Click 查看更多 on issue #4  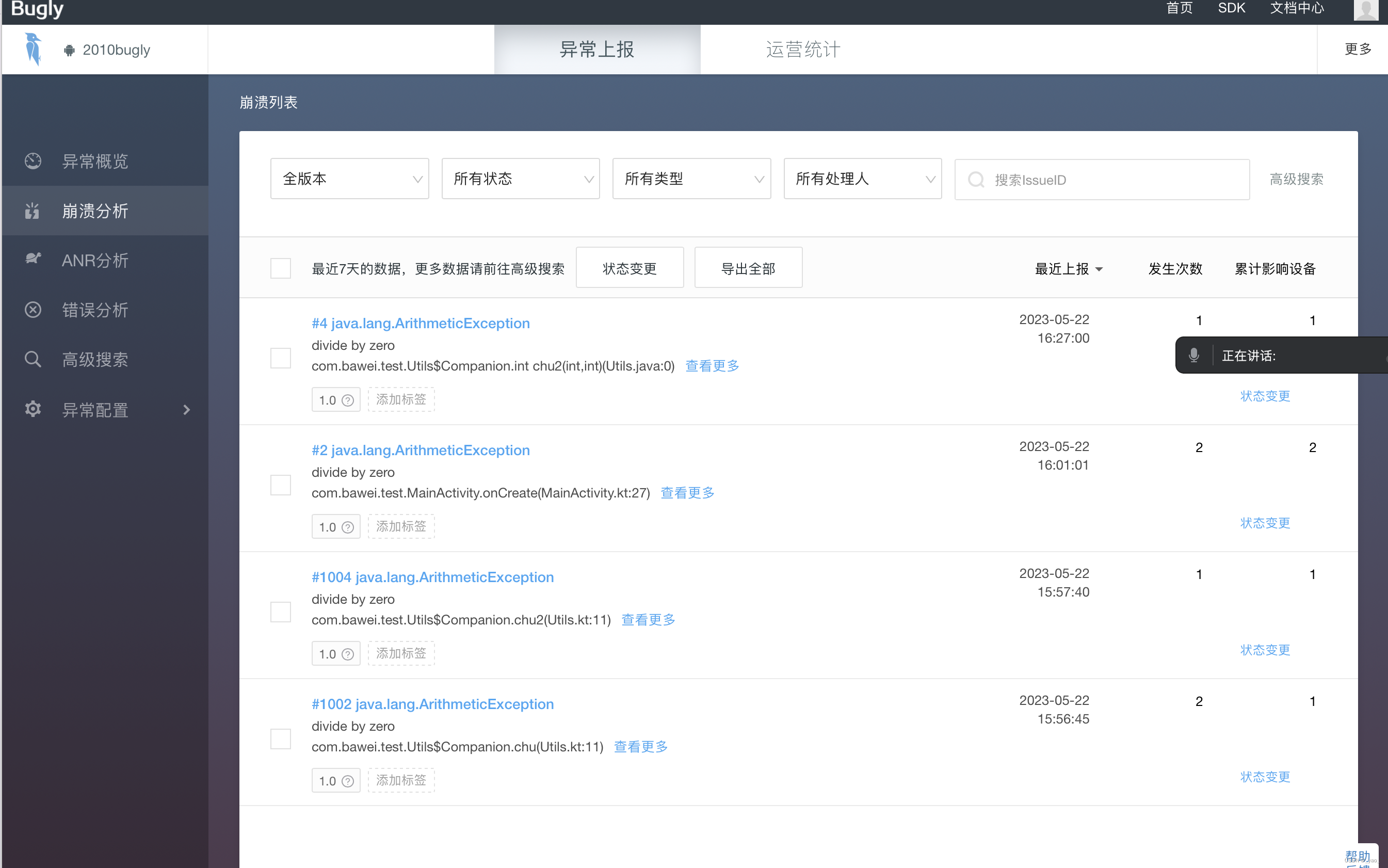click(x=713, y=366)
